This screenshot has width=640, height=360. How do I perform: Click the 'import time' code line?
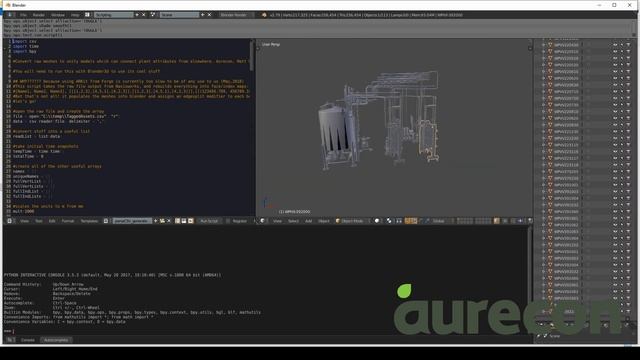pos(26,46)
